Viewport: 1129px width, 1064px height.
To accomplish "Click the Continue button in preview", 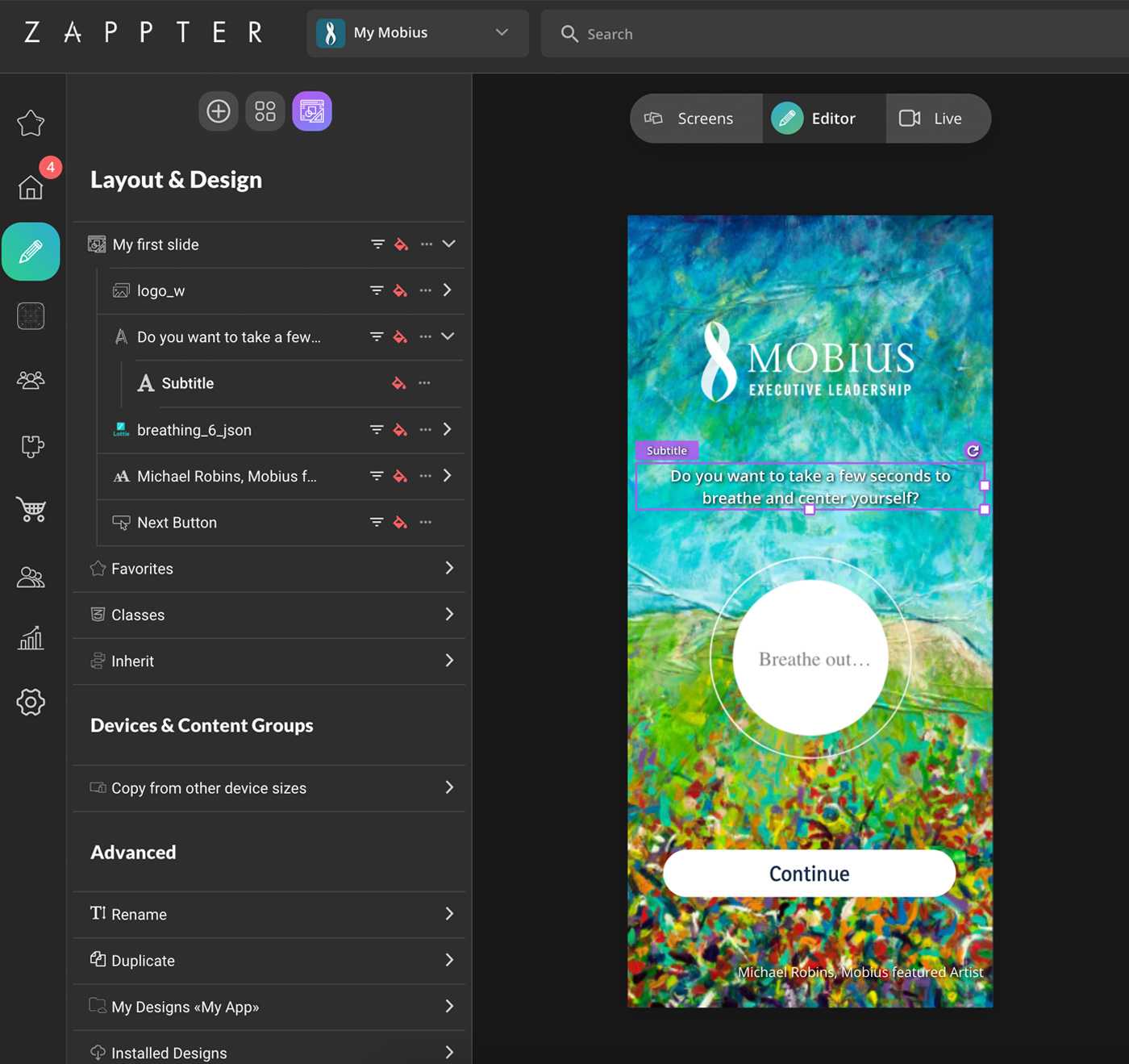I will pos(810,873).
